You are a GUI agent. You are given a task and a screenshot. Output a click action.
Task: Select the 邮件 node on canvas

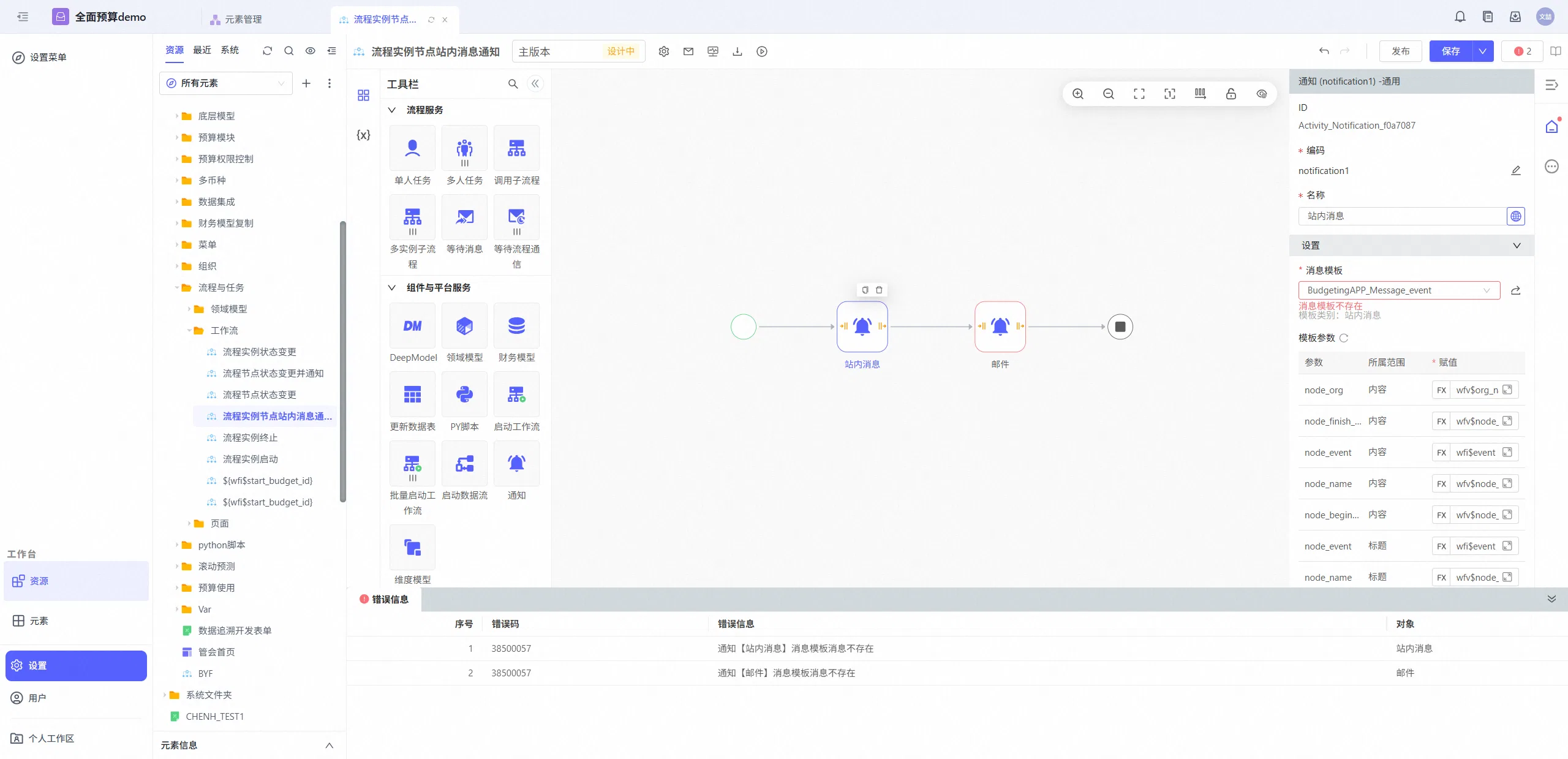click(x=1000, y=327)
